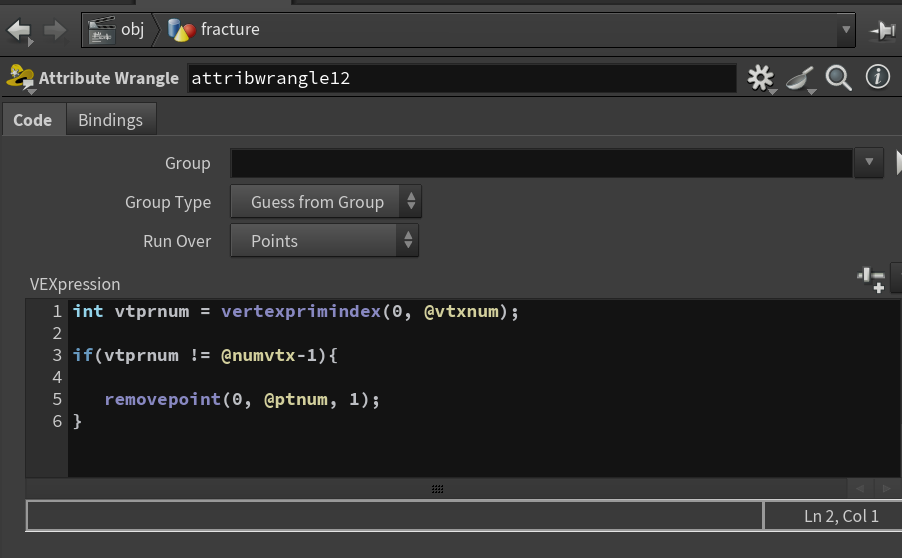Click the back navigation arrow
Viewport: 902px width, 558px height.
[19, 30]
